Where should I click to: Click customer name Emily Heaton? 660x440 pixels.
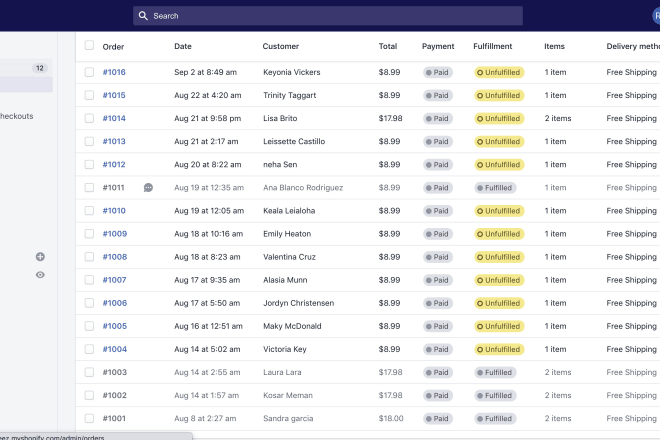(x=287, y=234)
